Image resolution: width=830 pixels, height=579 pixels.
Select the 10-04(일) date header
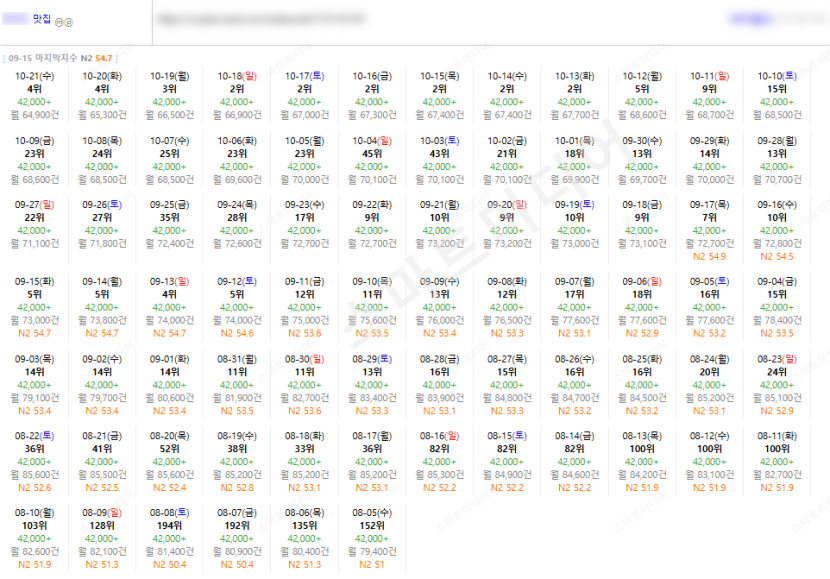point(372,141)
